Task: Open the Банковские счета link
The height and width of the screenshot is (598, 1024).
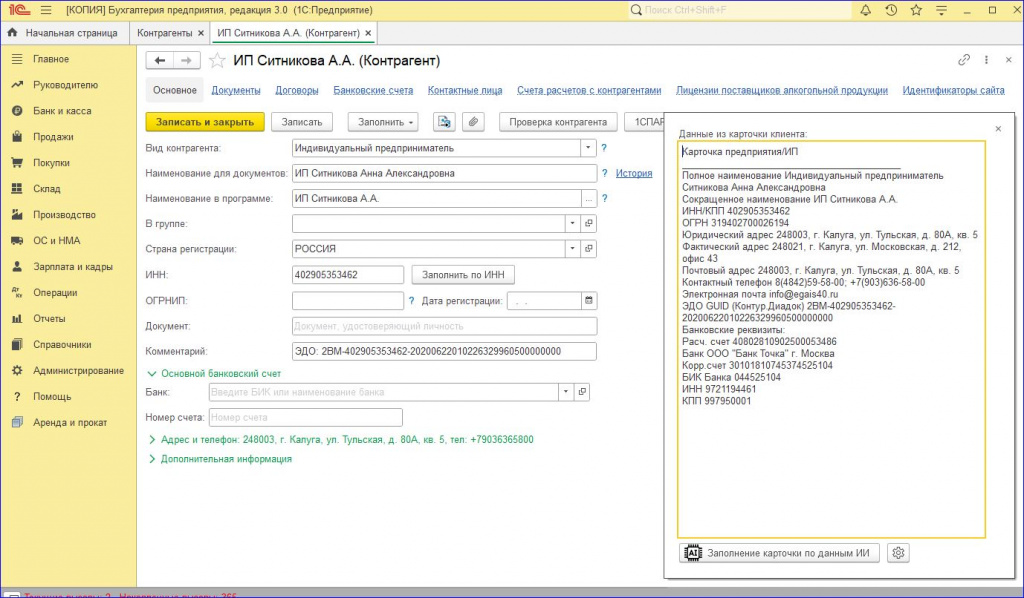Action: pyautogui.click(x=373, y=90)
